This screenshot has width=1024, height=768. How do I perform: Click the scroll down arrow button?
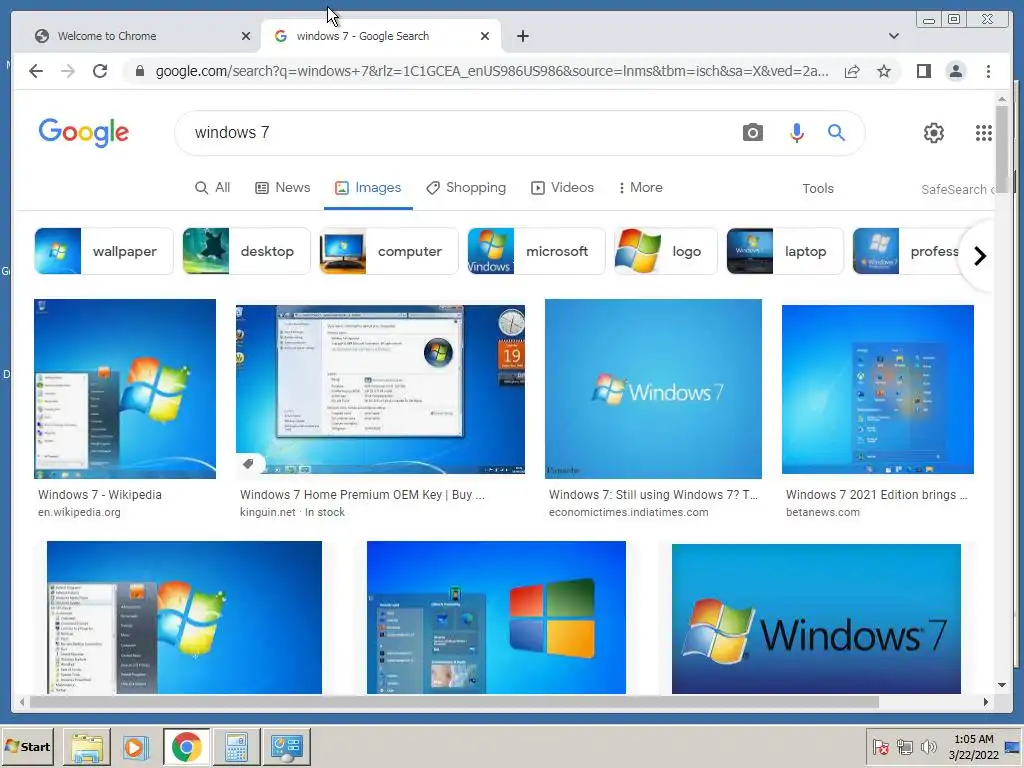(x=1002, y=685)
